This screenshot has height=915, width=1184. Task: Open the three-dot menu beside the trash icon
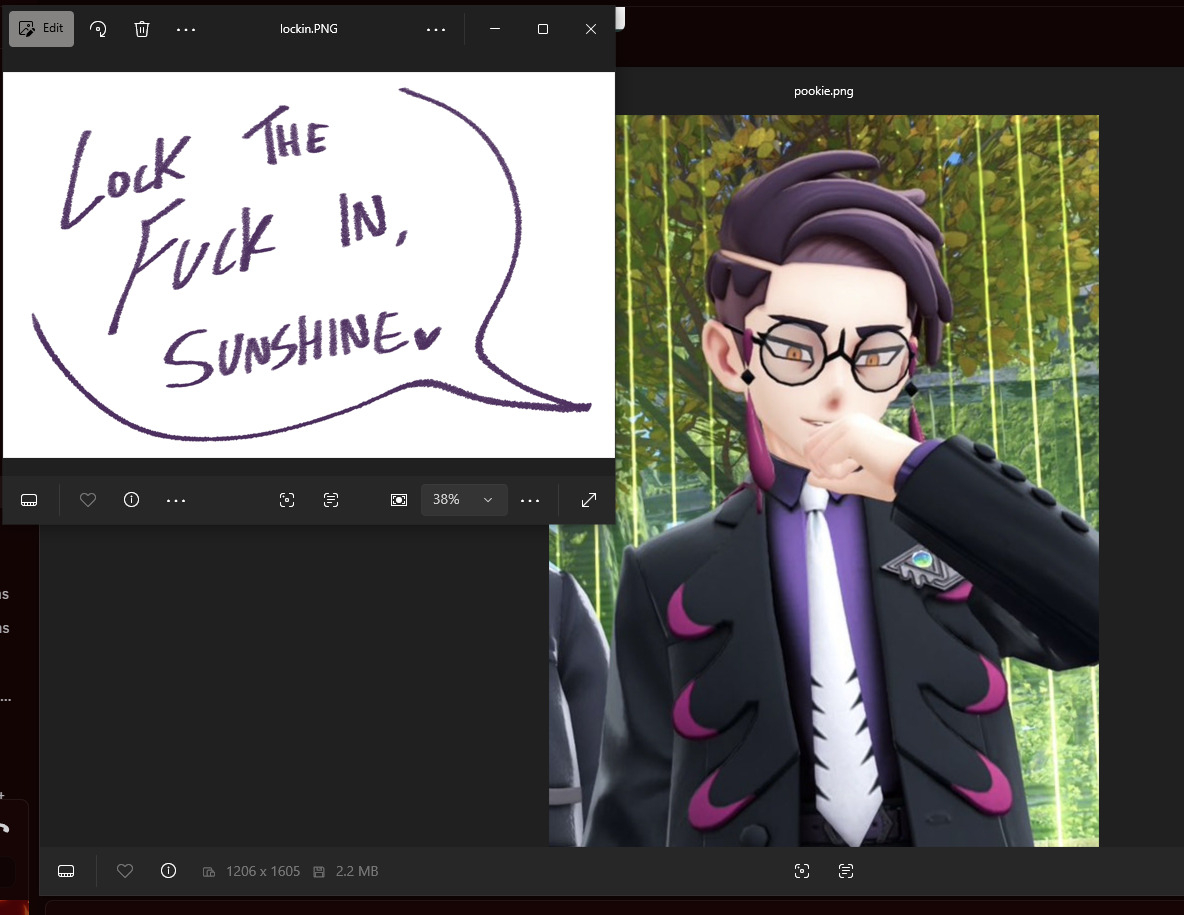click(x=186, y=30)
